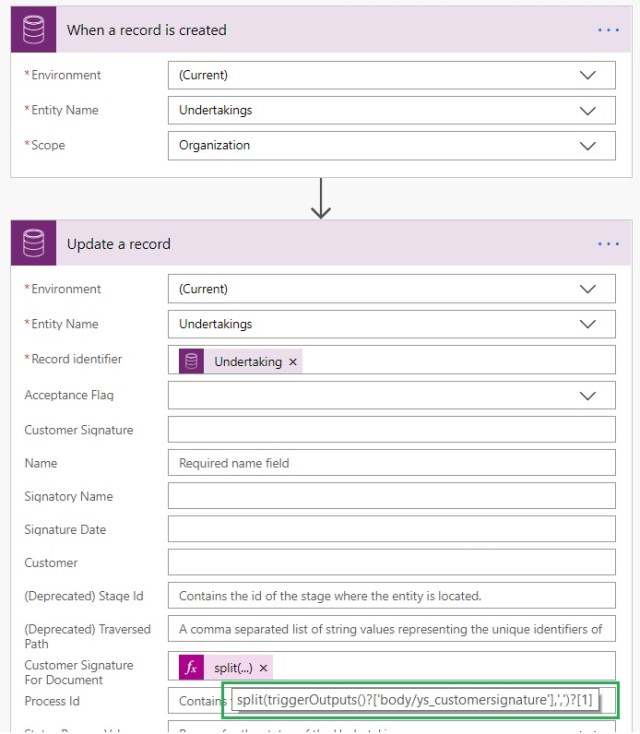
Task: Click the Scope label in trigger card
Action: pyautogui.click(x=48, y=145)
